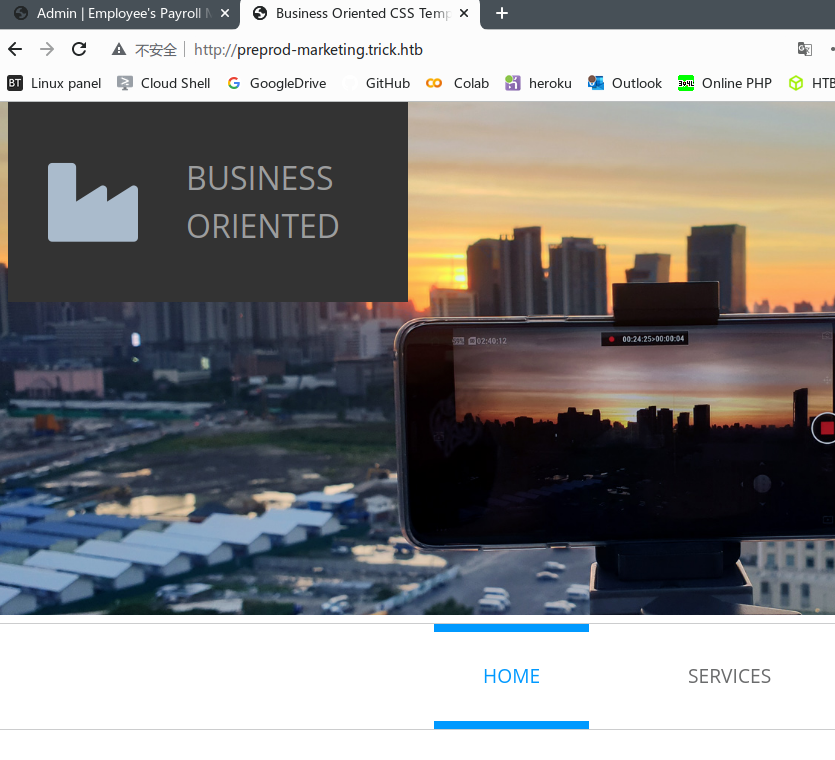Open the Online PHP bookmark

pos(725,83)
